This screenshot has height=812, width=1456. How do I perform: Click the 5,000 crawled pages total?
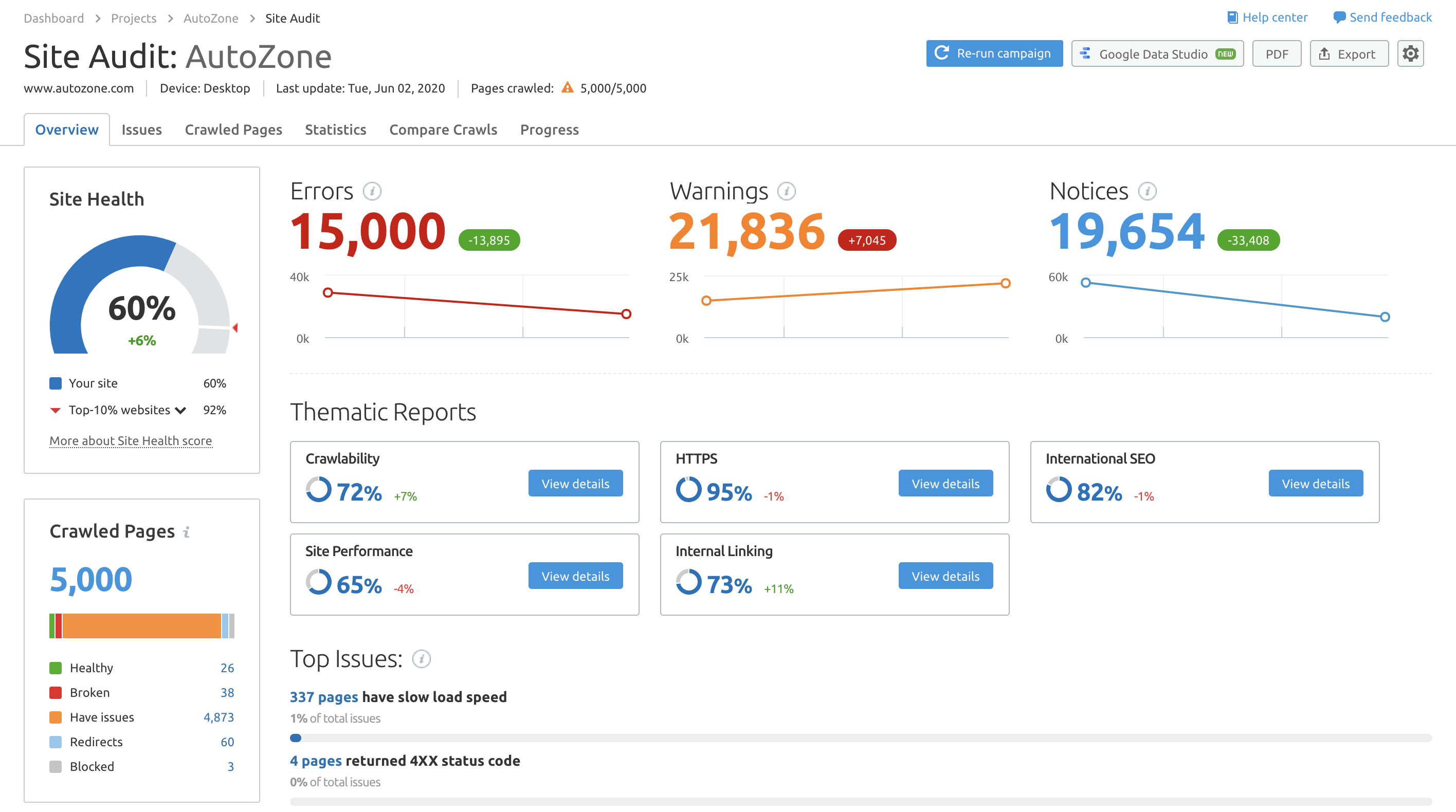(91, 579)
